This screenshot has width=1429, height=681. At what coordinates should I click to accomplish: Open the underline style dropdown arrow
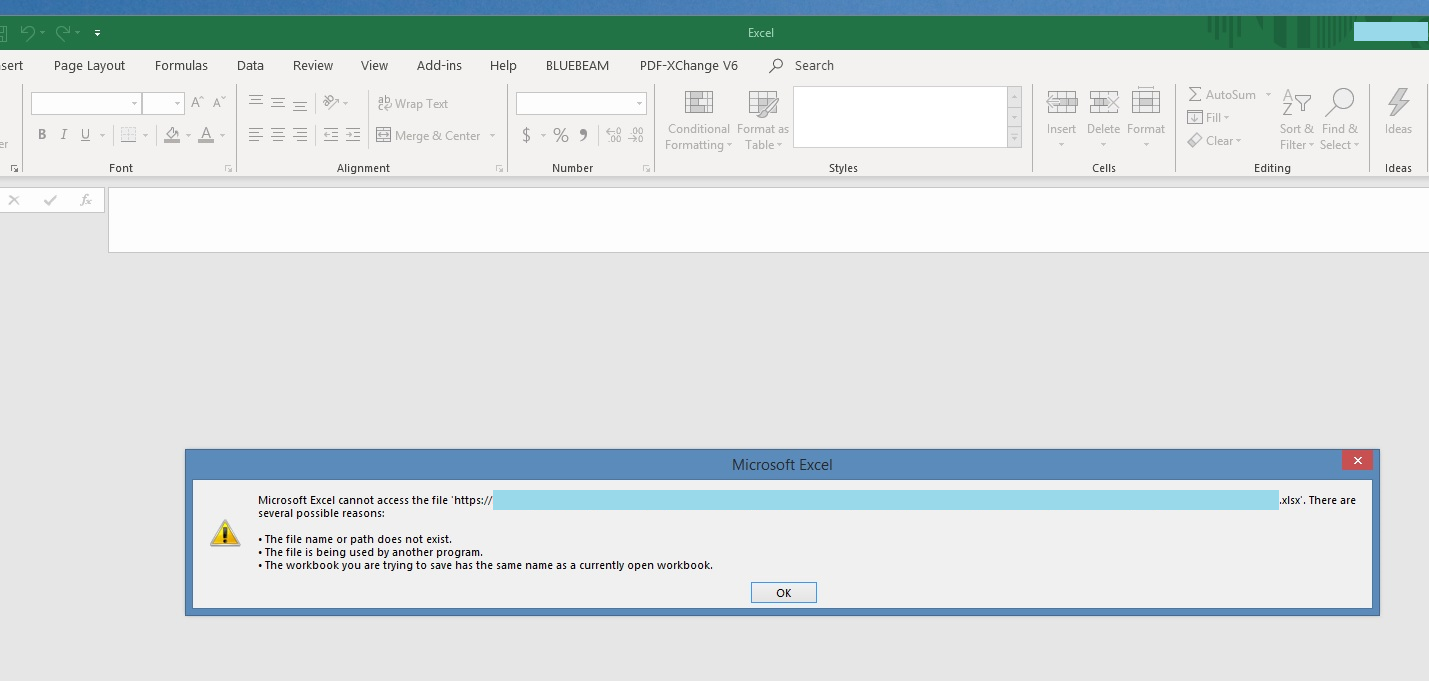click(x=102, y=135)
